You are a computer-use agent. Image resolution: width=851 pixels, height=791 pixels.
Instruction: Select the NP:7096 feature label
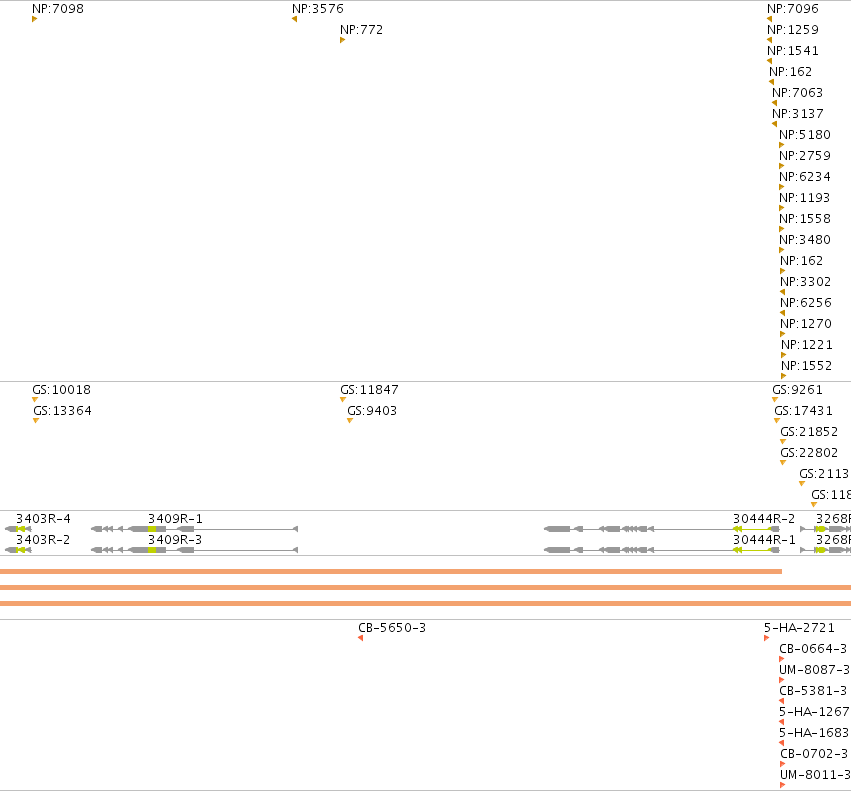pyautogui.click(x=792, y=9)
